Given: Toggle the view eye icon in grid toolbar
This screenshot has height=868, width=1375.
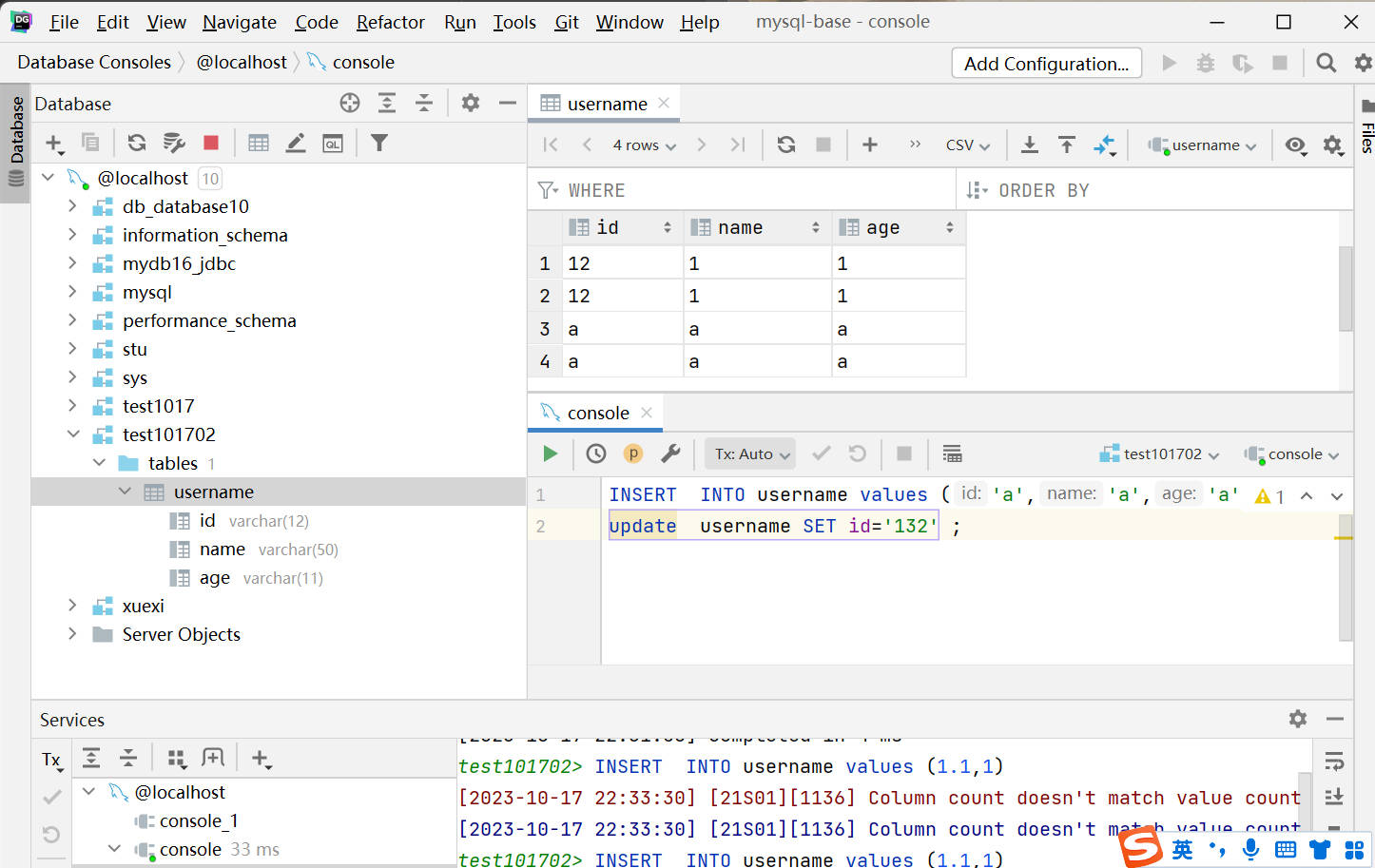Looking at the screenshot, I should click(x=1295, y=145).
